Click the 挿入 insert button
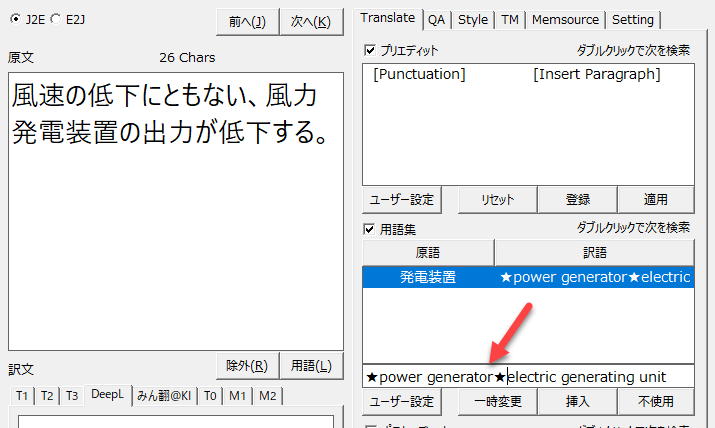The height and width of the screenshot is (428, 715). tap(577, 402)
